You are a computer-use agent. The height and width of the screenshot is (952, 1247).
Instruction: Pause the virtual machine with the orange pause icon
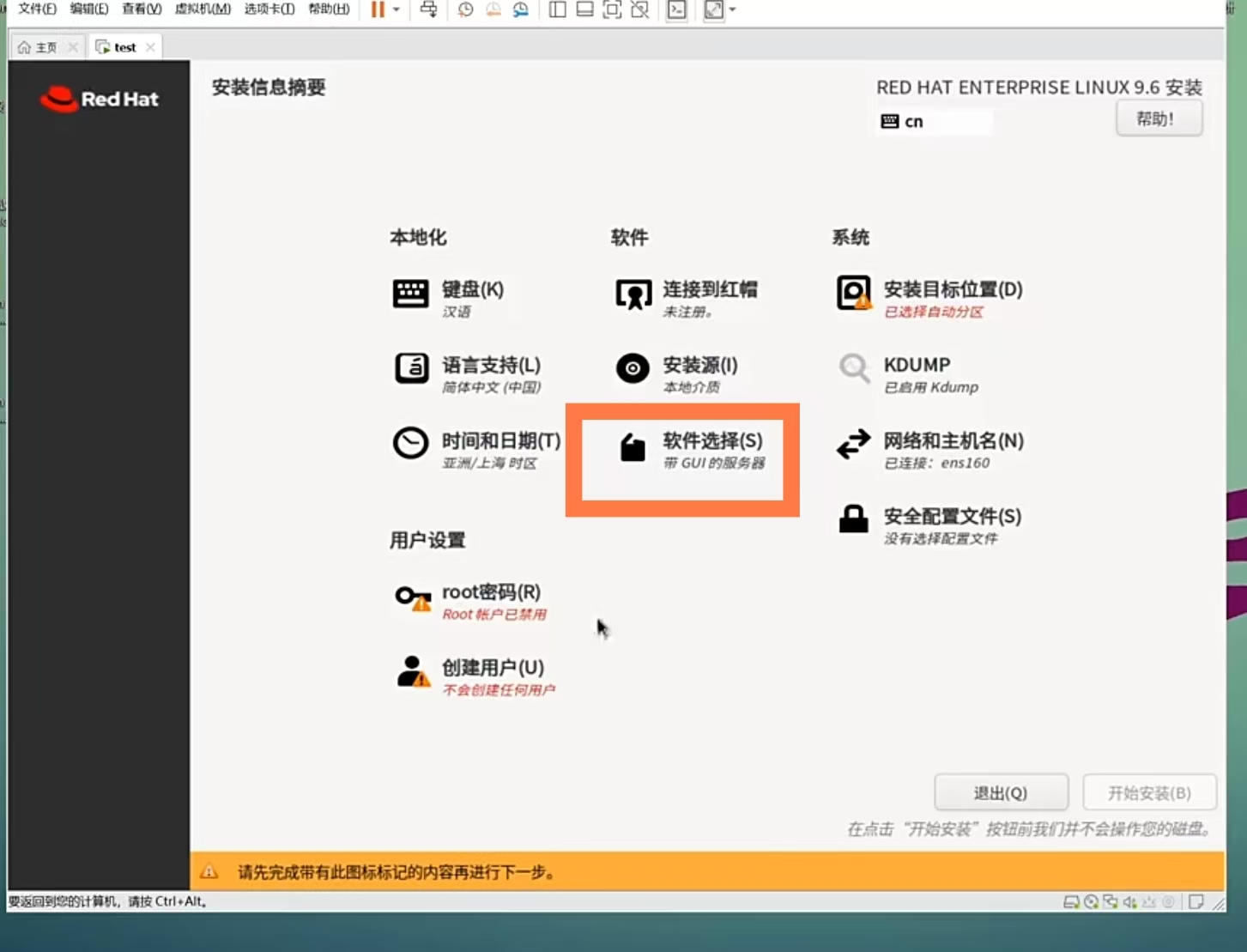[x=378, y=9]
